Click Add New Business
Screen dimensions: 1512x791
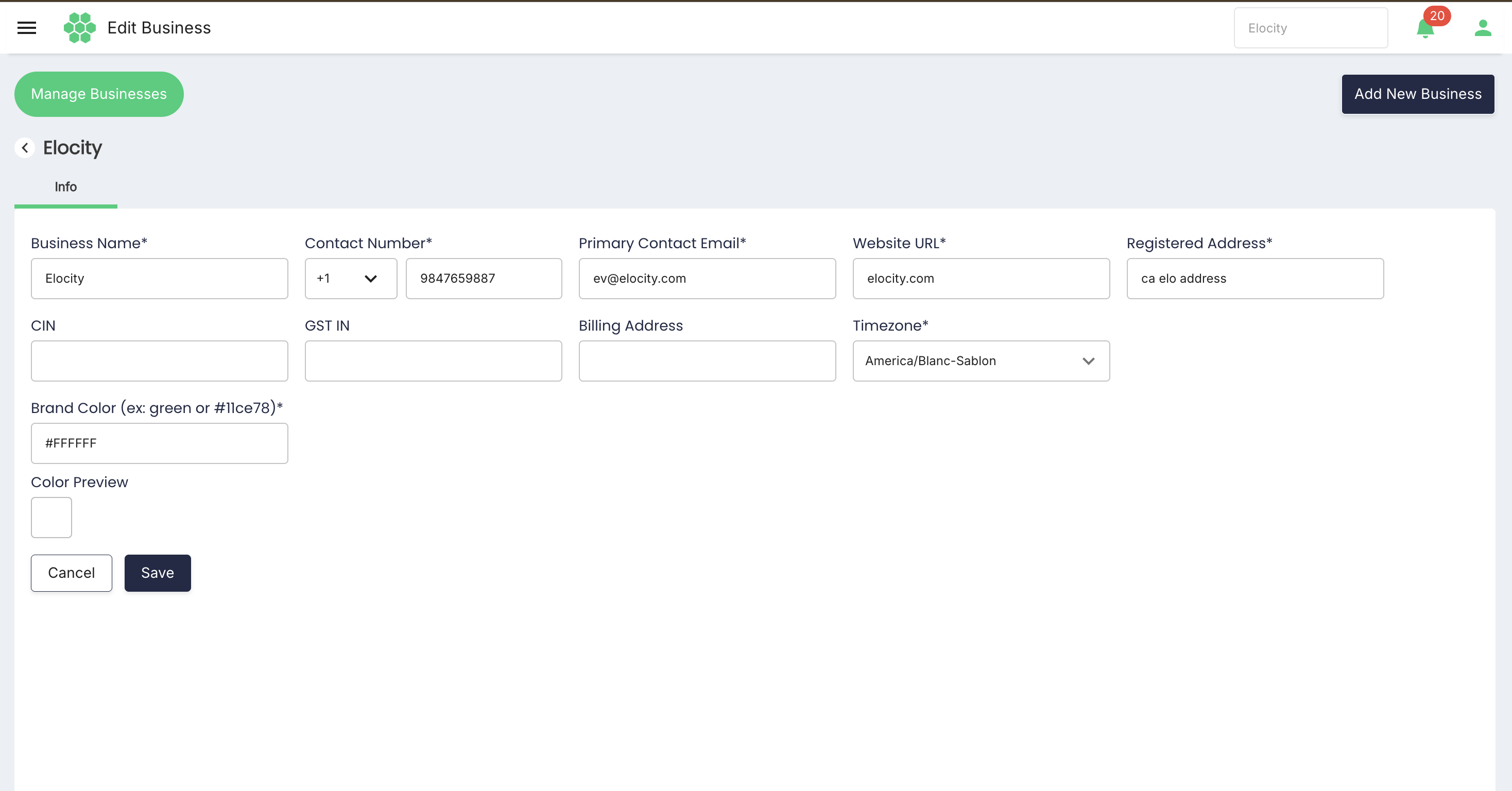coord(1417,94)
